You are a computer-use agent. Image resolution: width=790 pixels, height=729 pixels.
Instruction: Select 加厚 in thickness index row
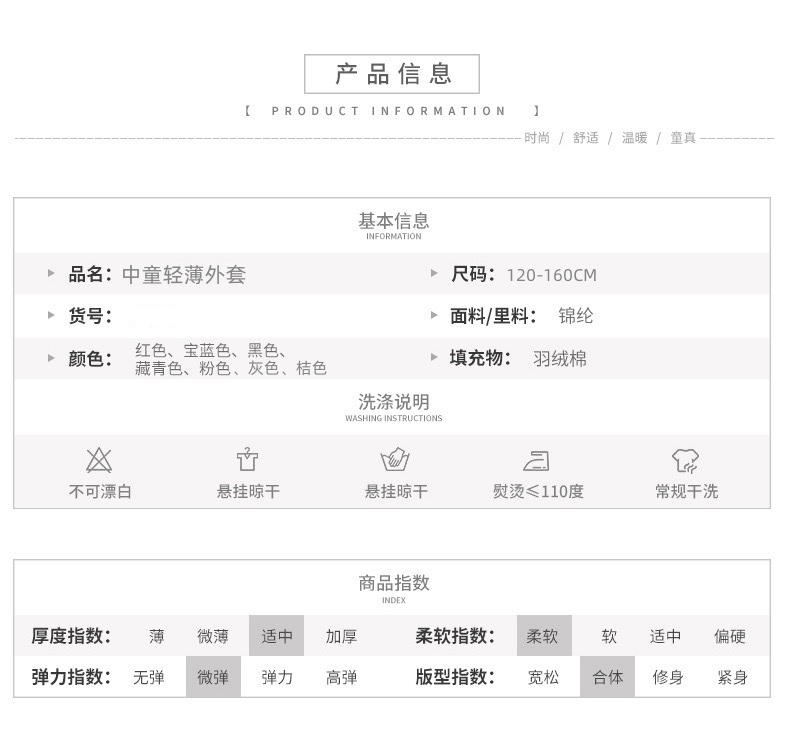pyautogui.click(x=341, y=636)
